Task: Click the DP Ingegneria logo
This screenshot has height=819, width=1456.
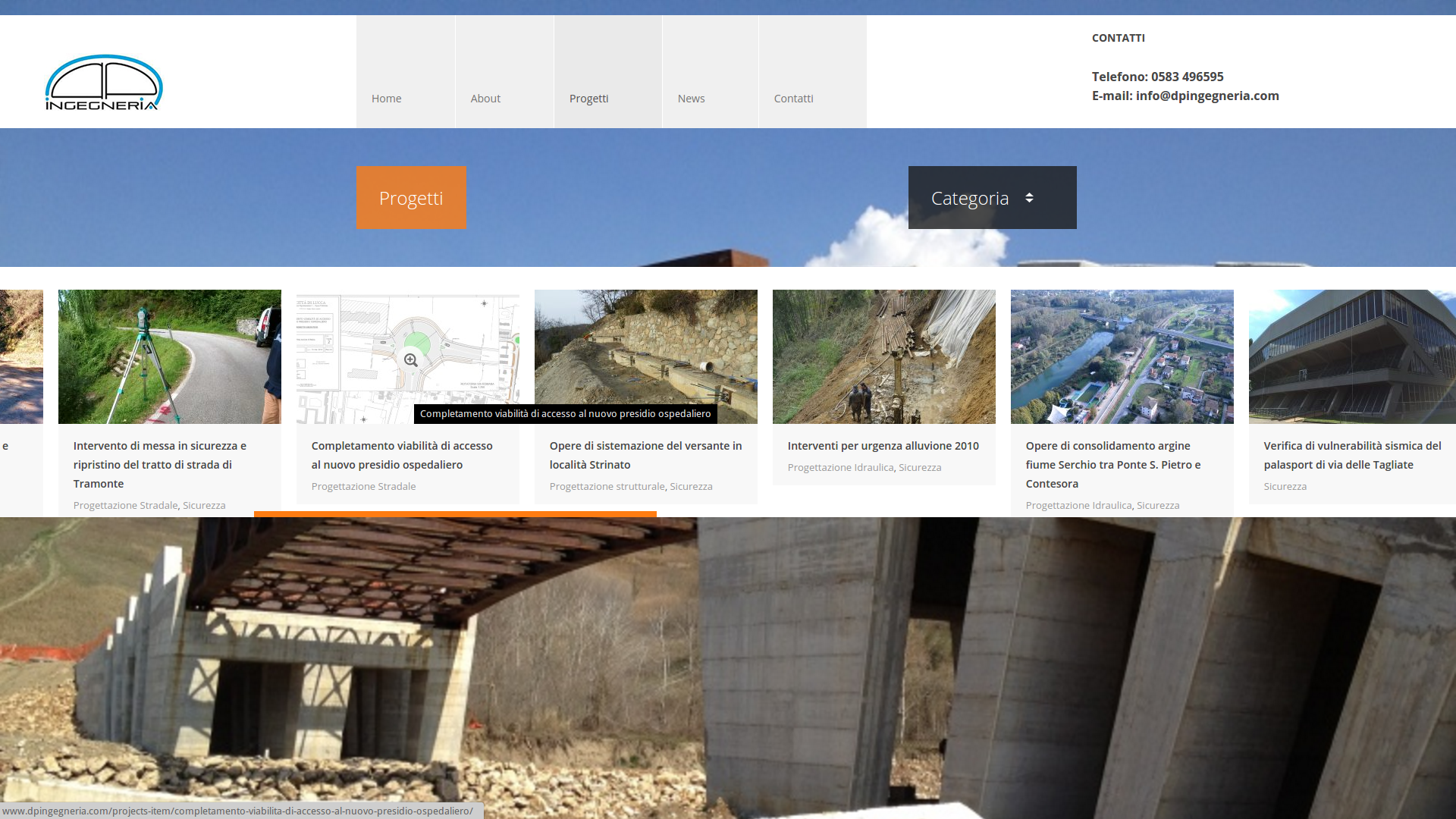Action: [x=104, y=82]
